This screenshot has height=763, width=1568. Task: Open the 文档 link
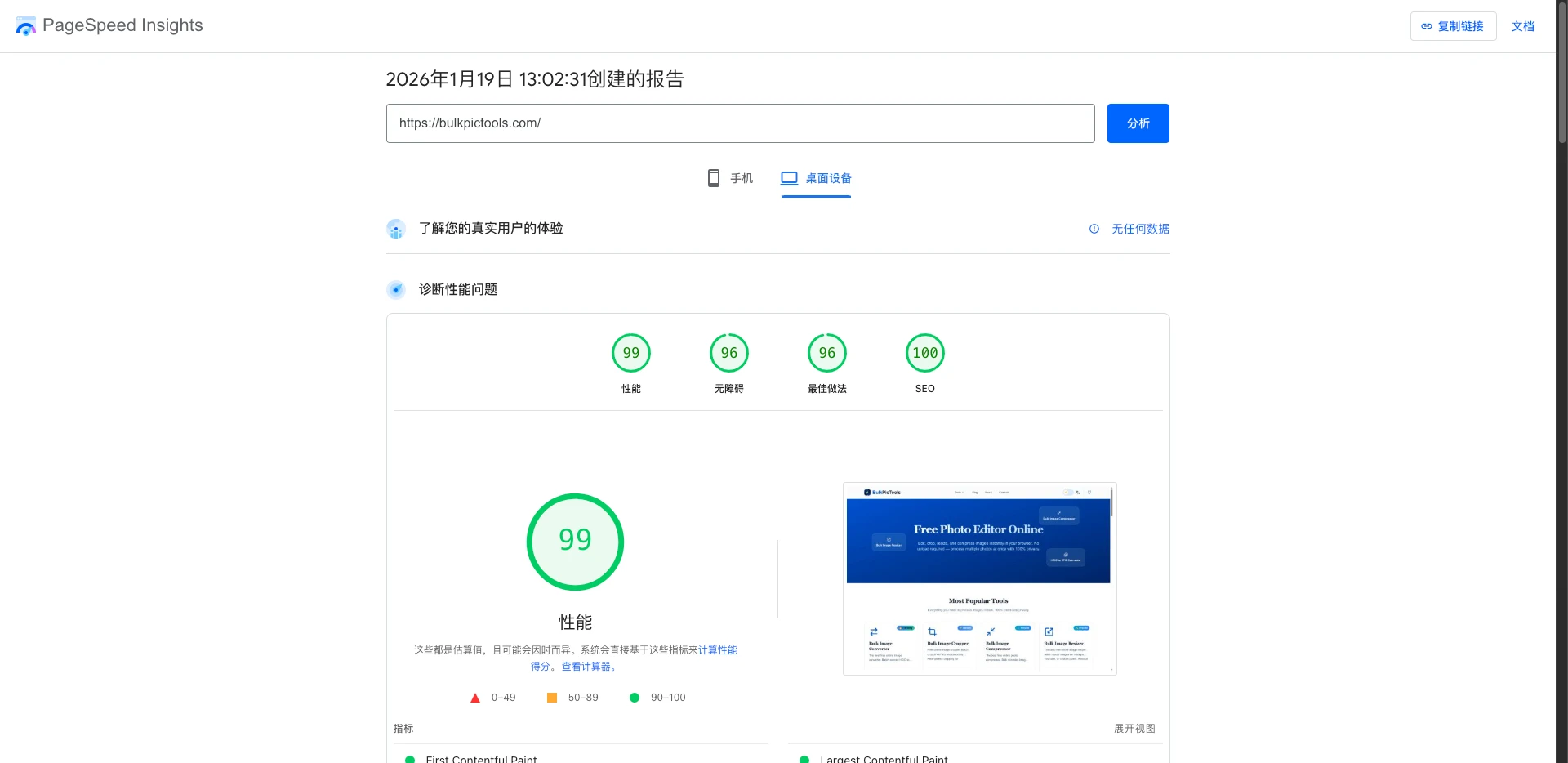(1523, 26)
